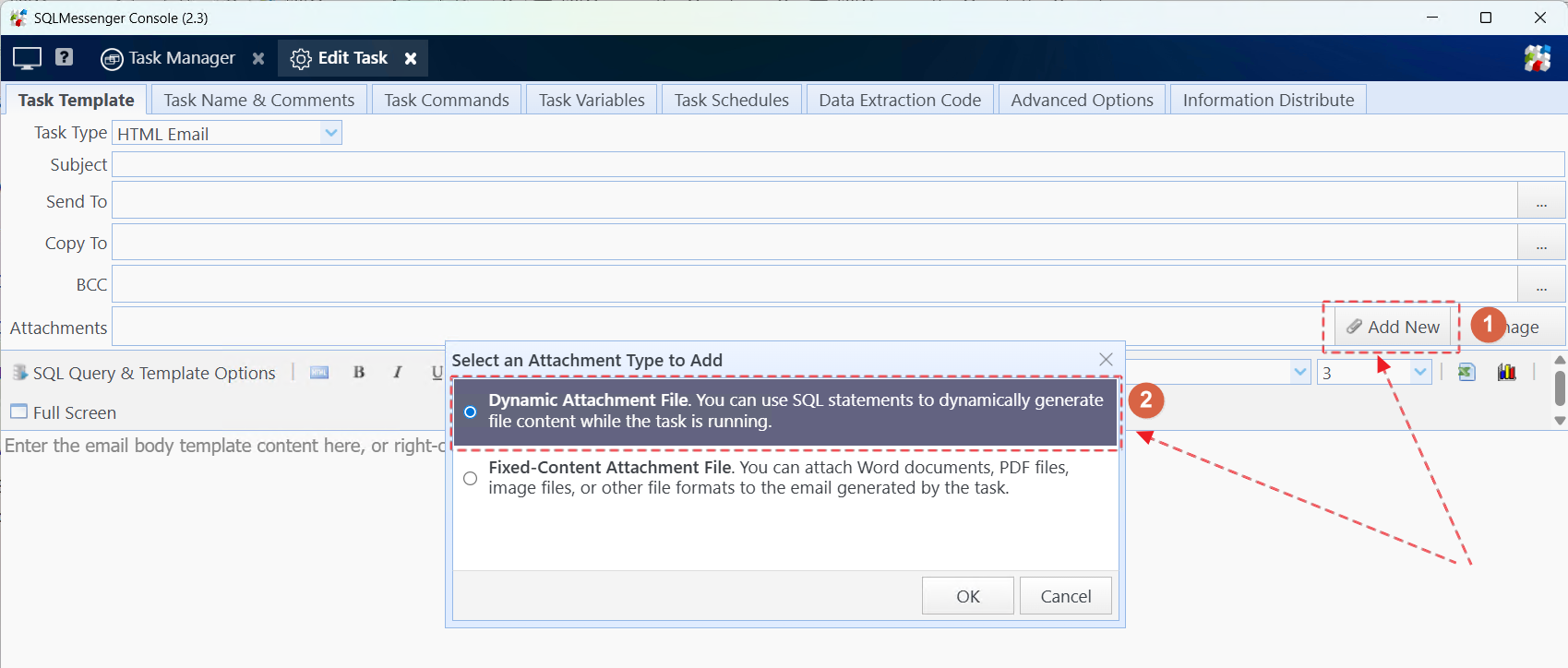Open the Advanced Options tab
This screenshot has height=668, width=1568.
pyautogui.click(x=1082, y=100)
